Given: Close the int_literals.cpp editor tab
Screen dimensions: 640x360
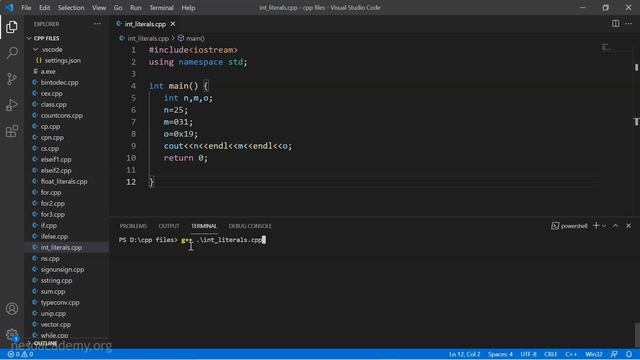Looking at the screenshot, I should point(173,24).
